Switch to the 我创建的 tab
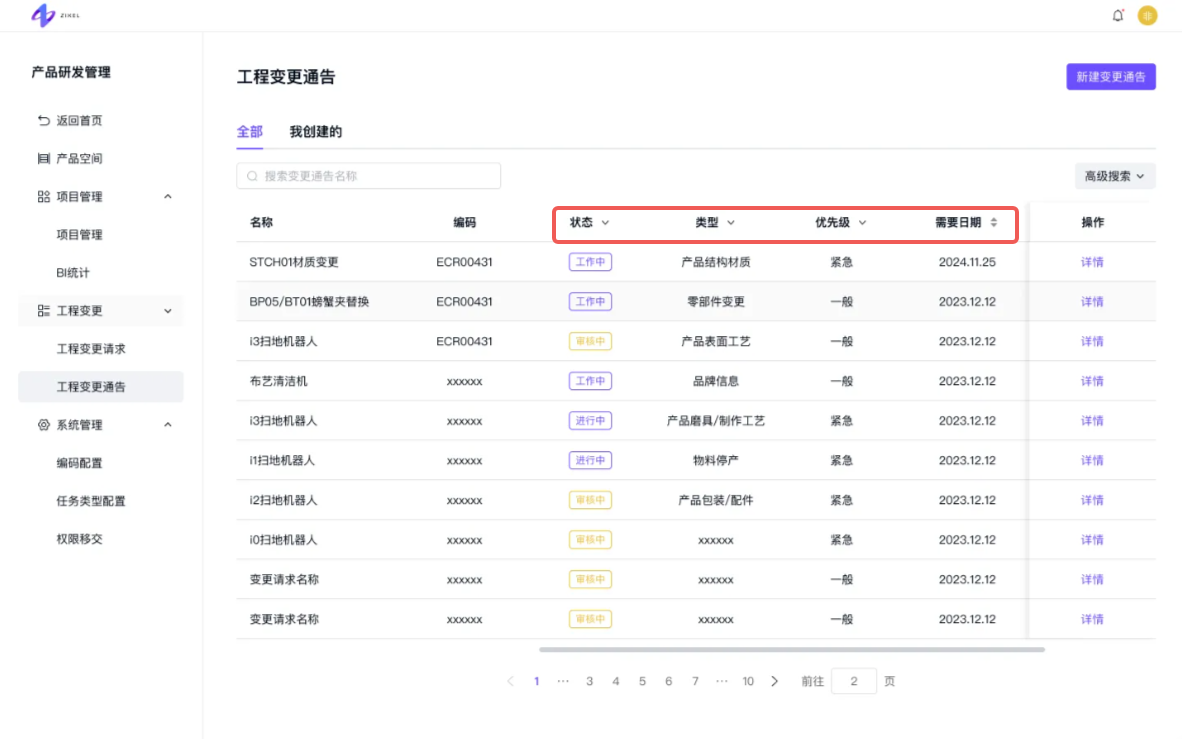Image resolution: width=1182 pixels, height=739 pixels. coord(315,132)
